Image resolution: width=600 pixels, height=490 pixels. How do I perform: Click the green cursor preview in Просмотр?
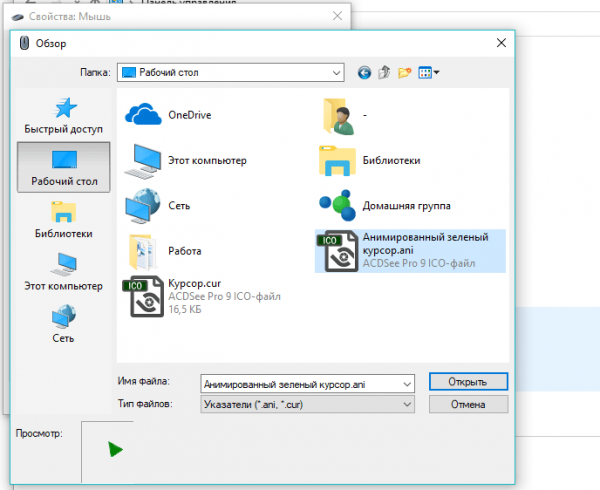click(x=115, y=449)
